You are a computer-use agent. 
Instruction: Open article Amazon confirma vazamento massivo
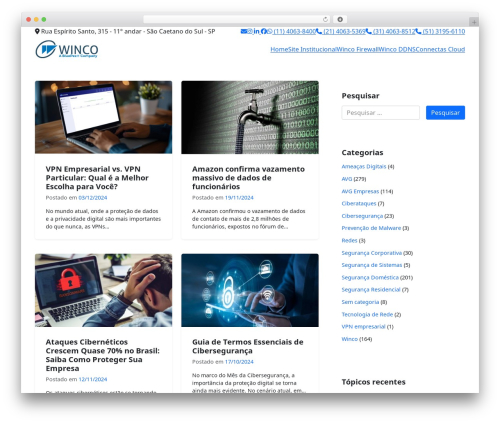click(248, 178)
